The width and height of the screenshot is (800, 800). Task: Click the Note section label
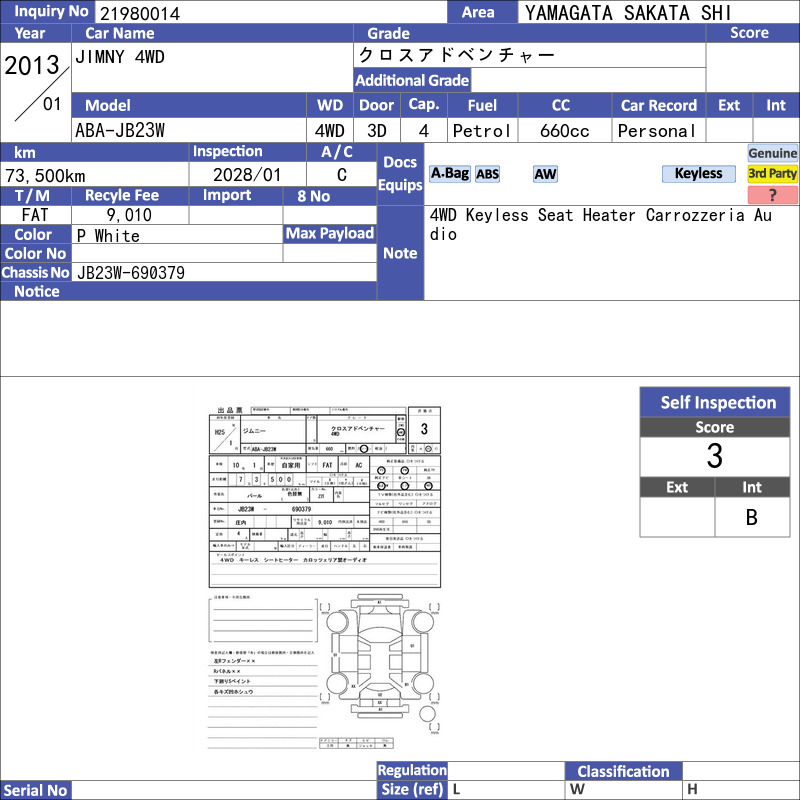400,253
